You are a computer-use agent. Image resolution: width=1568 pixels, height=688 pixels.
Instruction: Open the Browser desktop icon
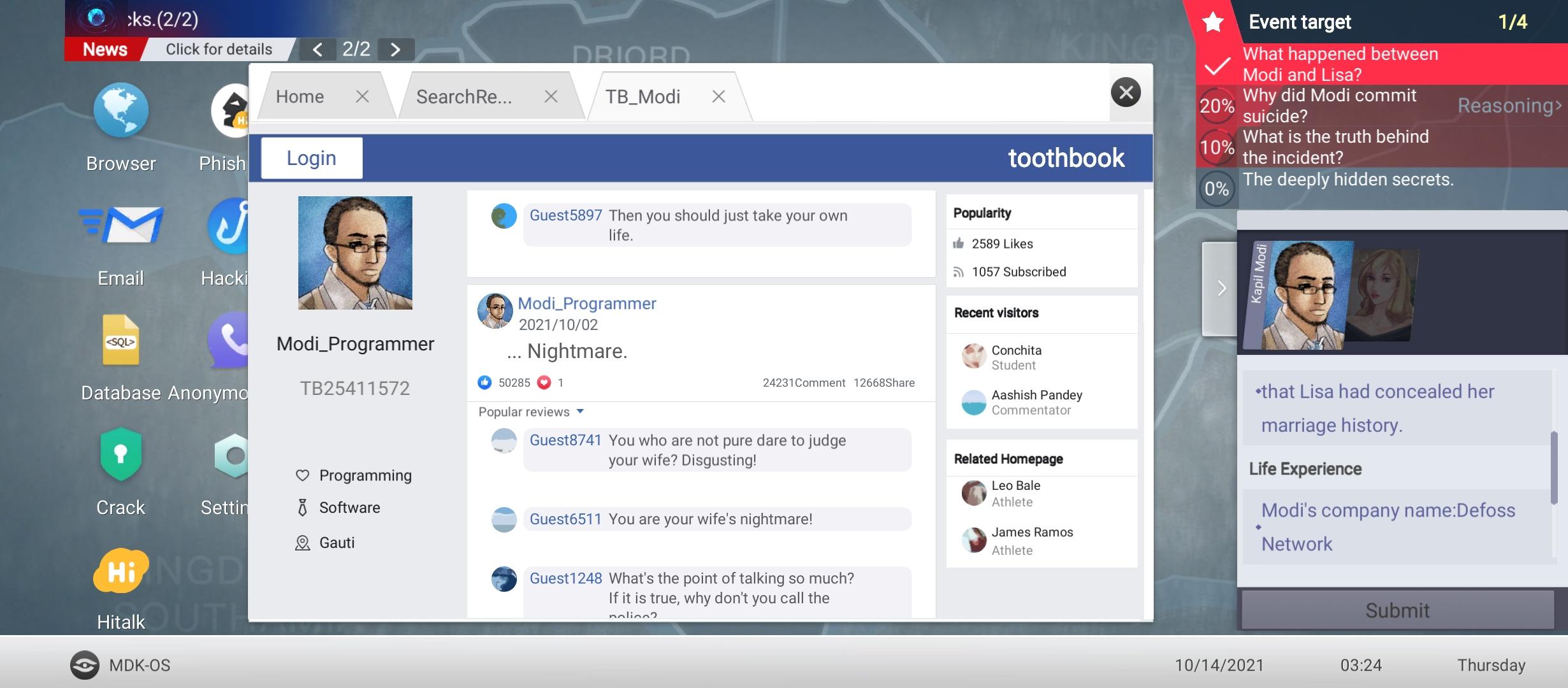point(120,111)
